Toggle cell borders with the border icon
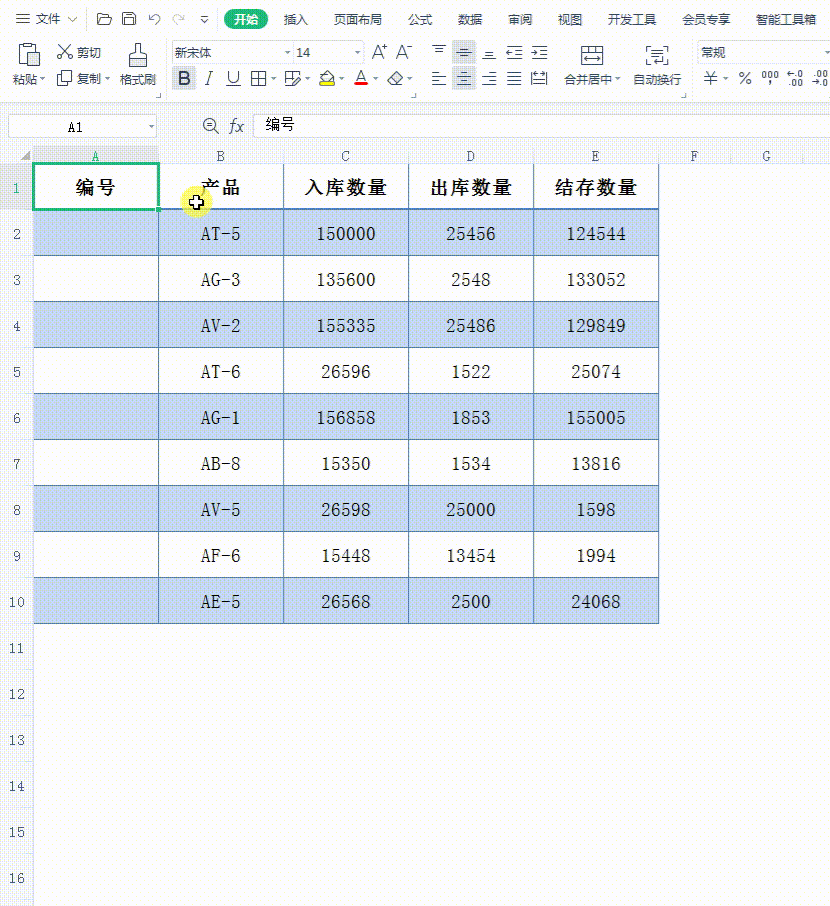The height and width of the screenshot is (906, 830). [x=257, y=77]
